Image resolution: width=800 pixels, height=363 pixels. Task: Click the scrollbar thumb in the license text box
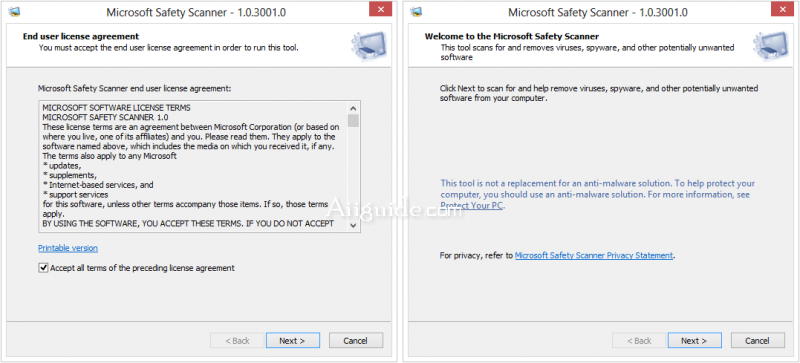point(353,120)
